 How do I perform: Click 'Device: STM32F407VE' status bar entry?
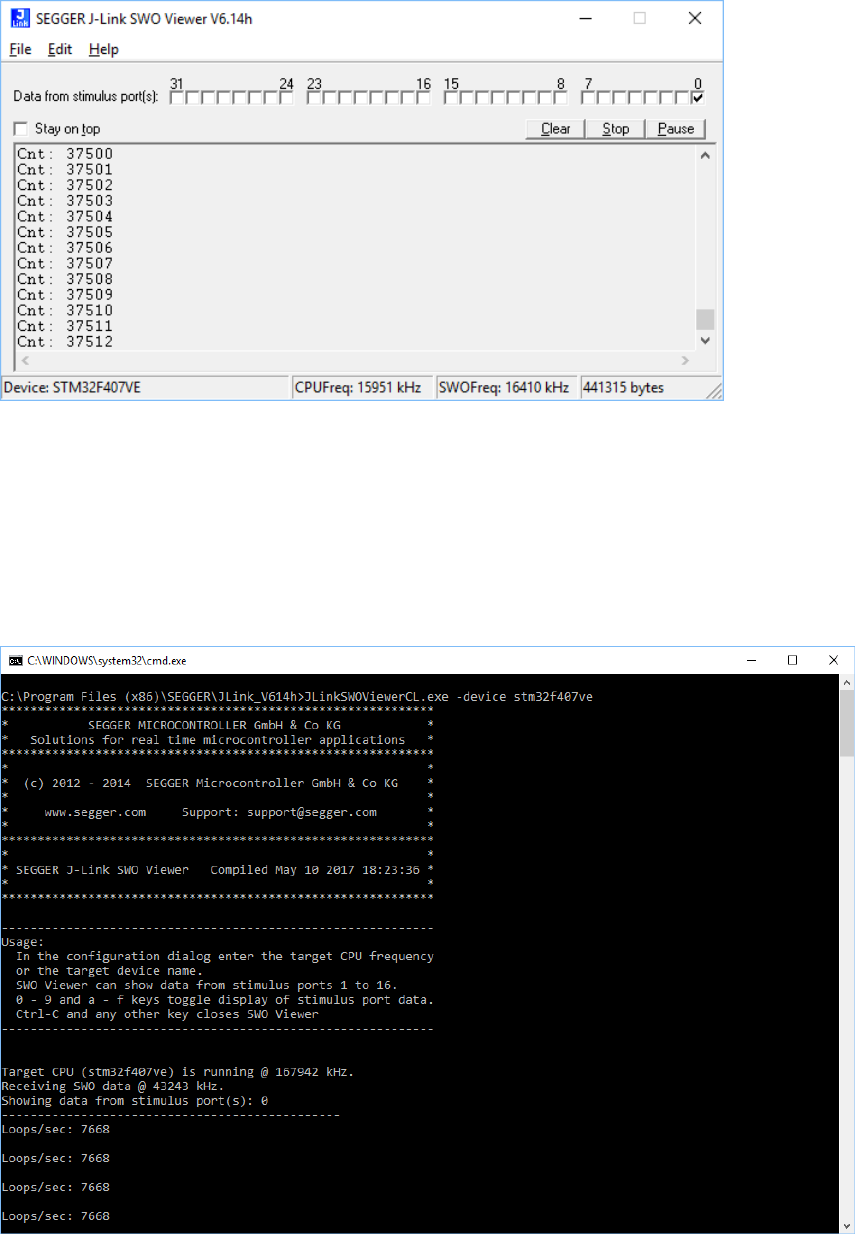point(145,388)
